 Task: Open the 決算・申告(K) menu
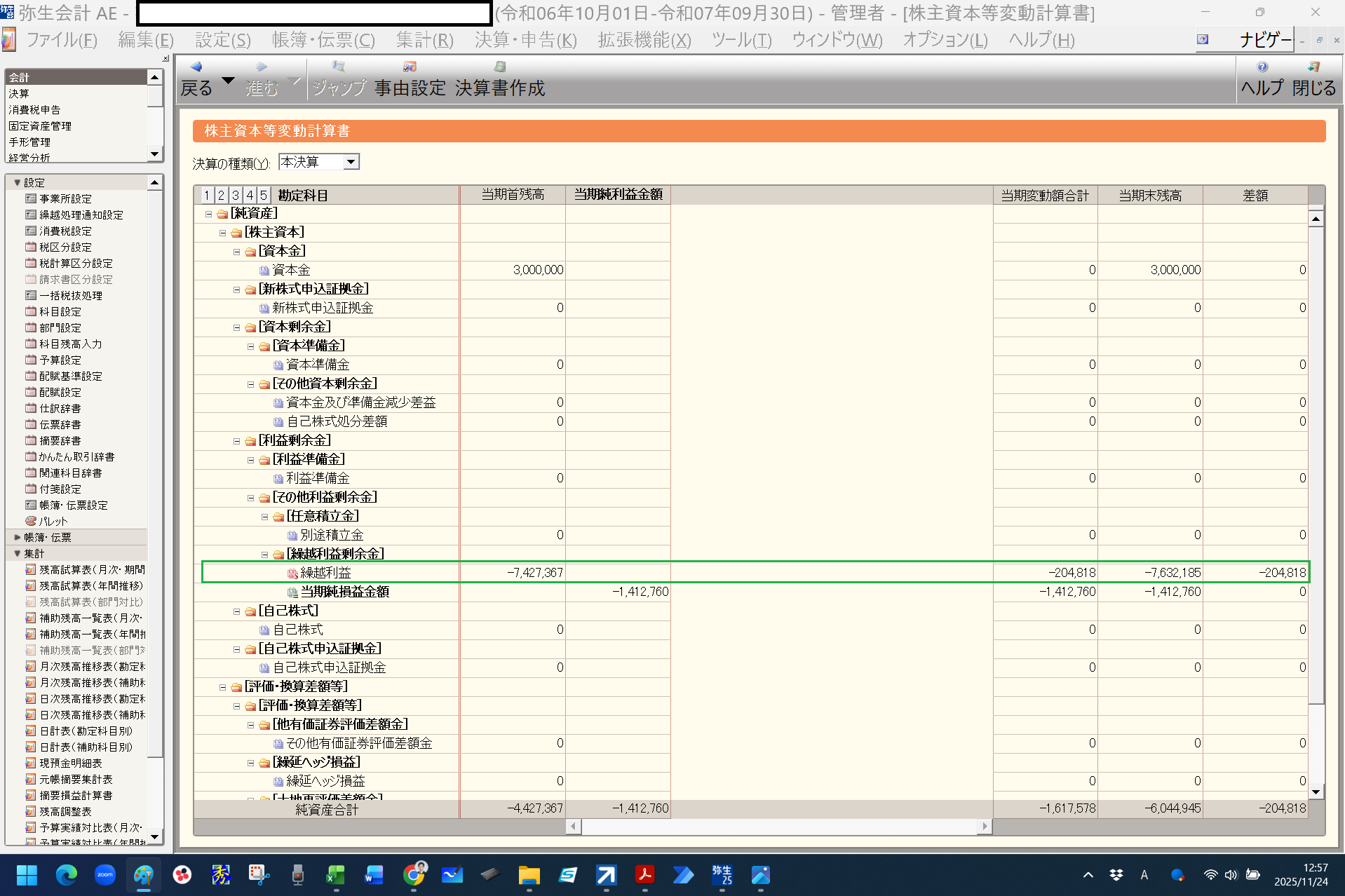point(525,41)
